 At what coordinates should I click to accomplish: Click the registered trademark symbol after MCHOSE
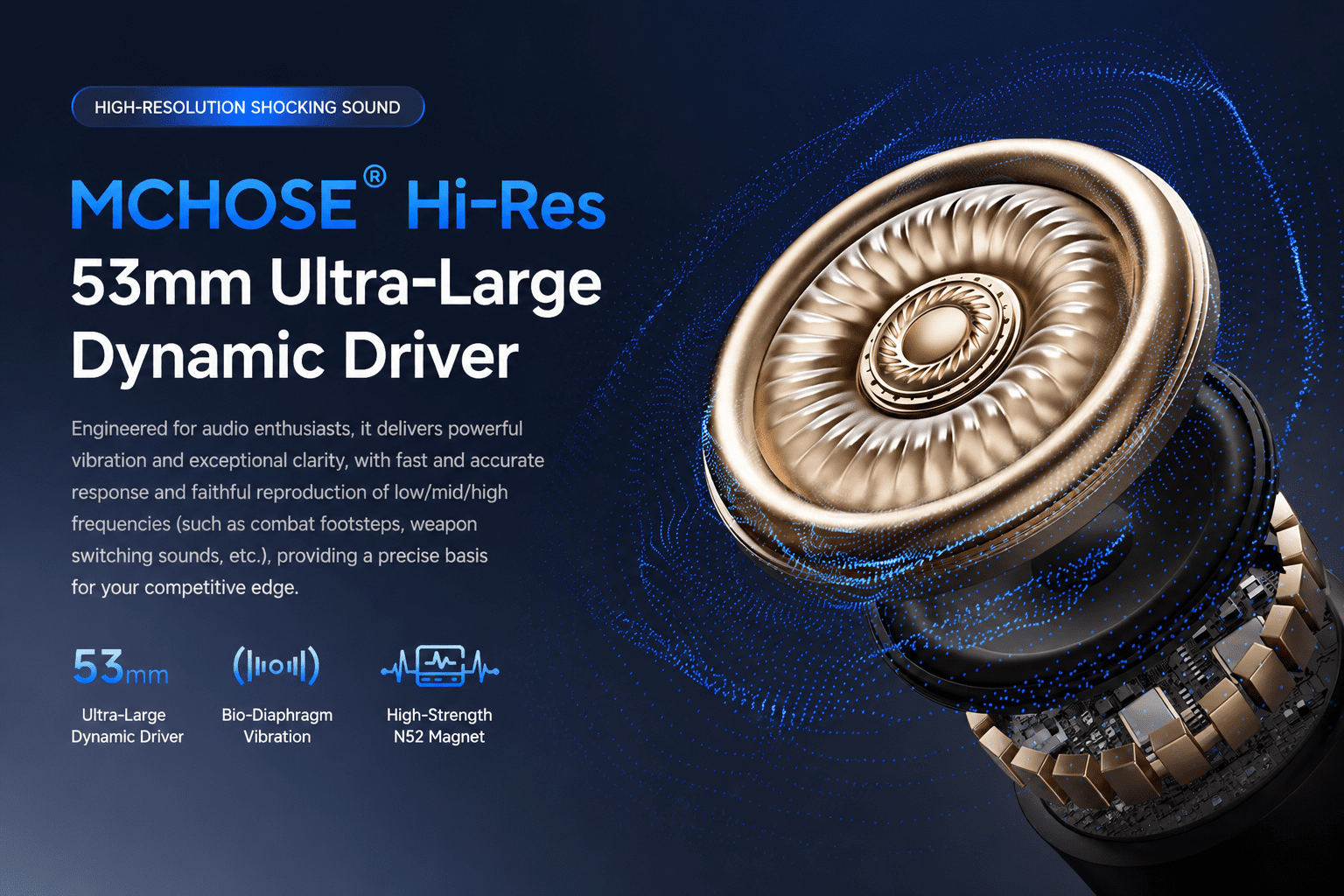tap(374, 177)
